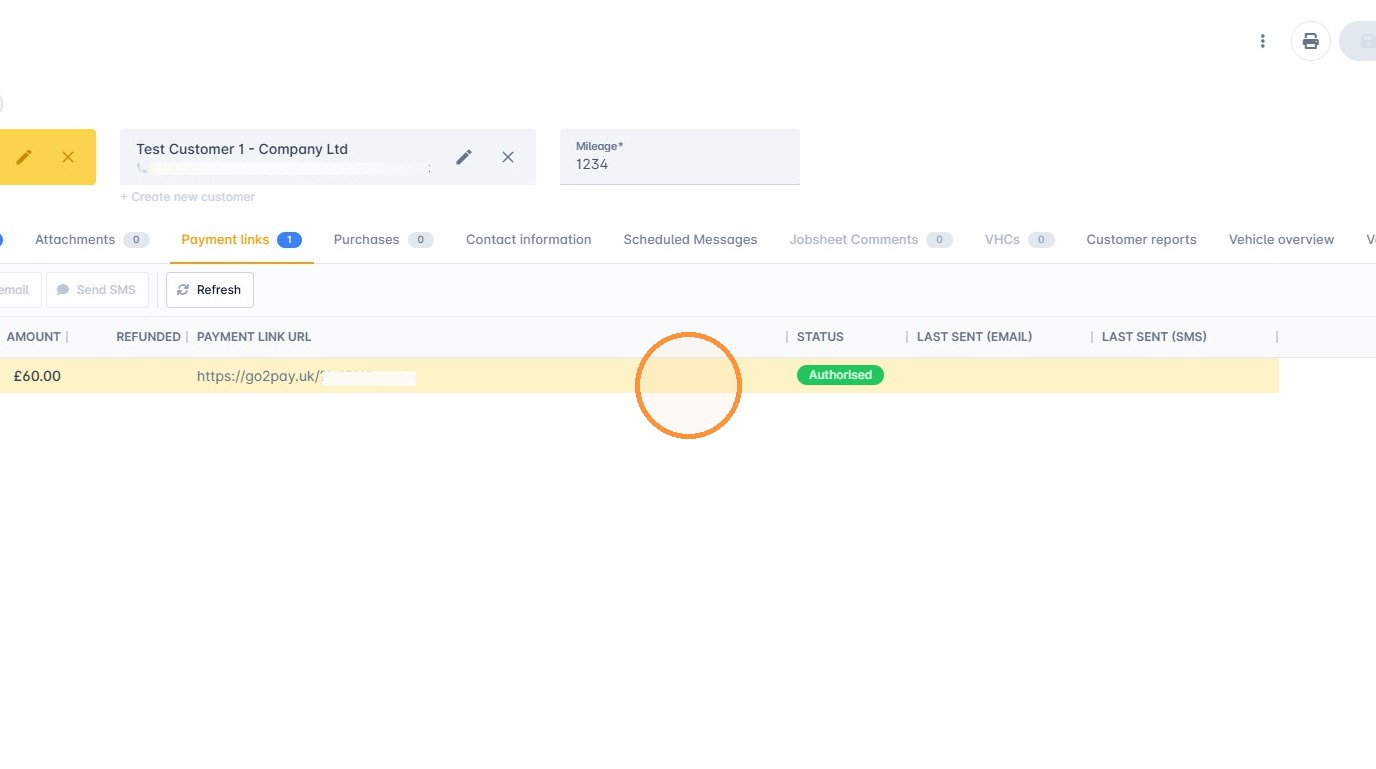Select the Payment links tab
1376x769 pixels.
point(241,239)
